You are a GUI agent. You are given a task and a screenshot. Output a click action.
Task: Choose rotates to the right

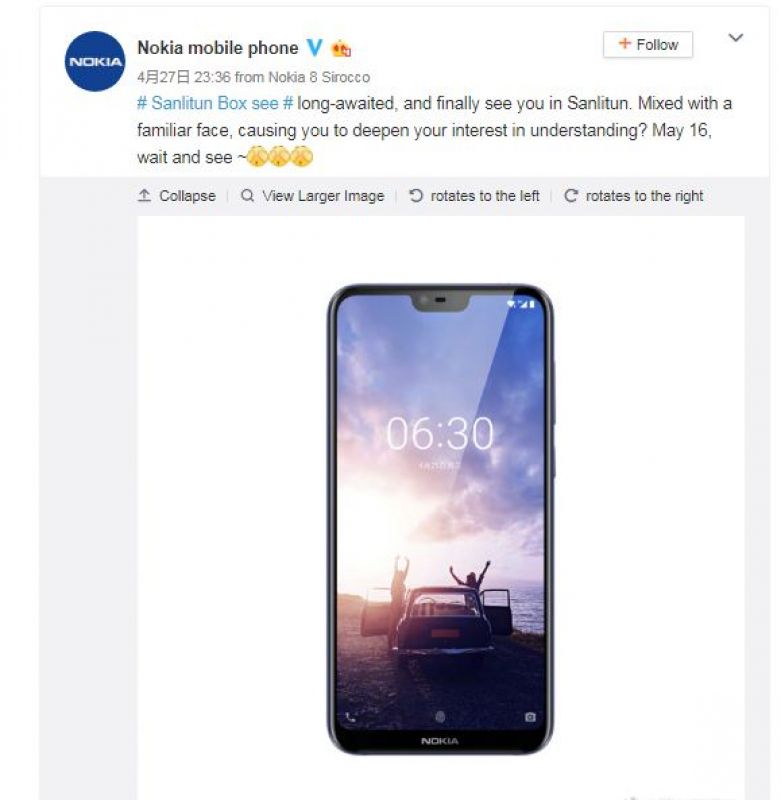click(x=644, y=196)
